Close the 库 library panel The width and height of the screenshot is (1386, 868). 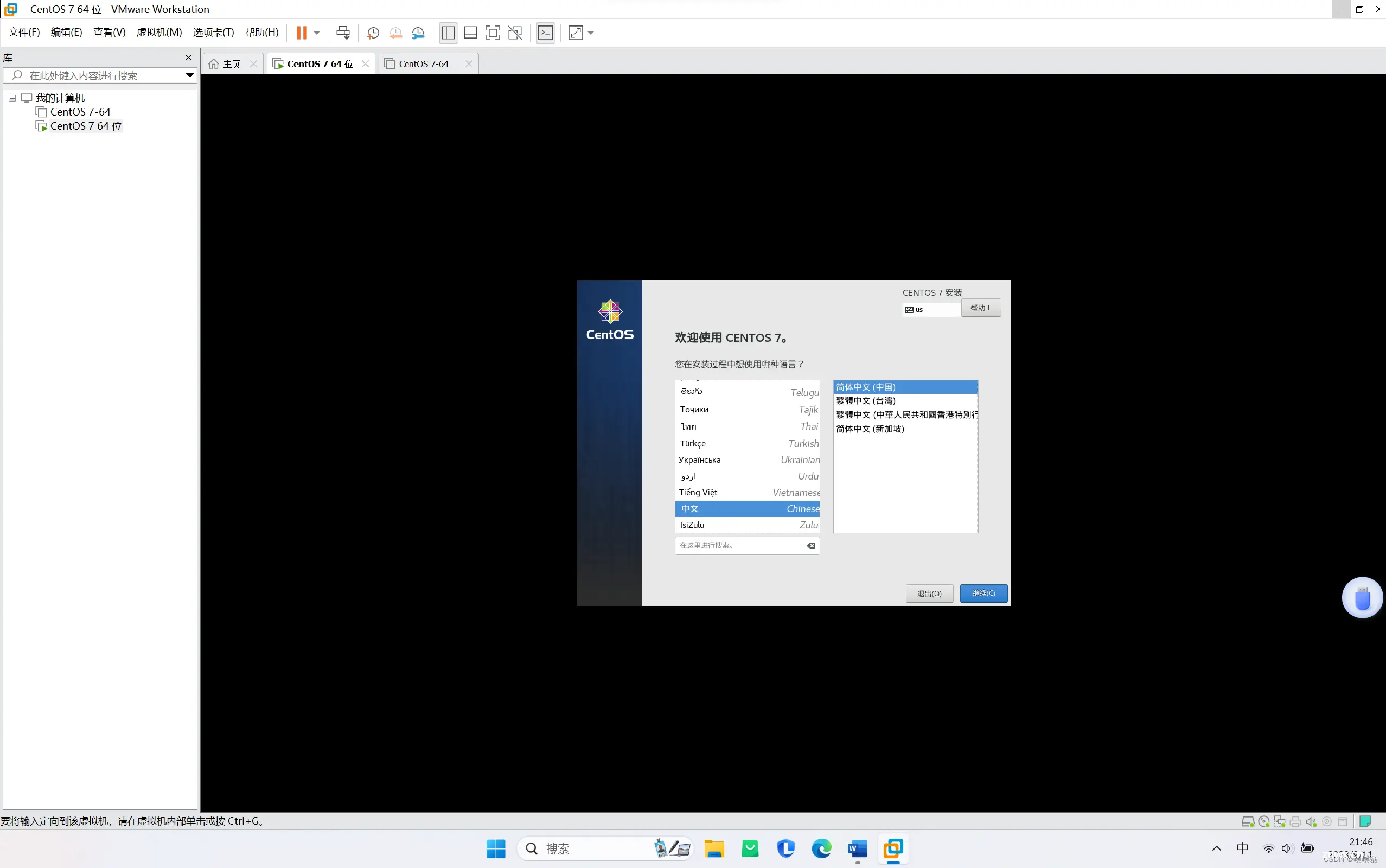click(x=188, y=58)
